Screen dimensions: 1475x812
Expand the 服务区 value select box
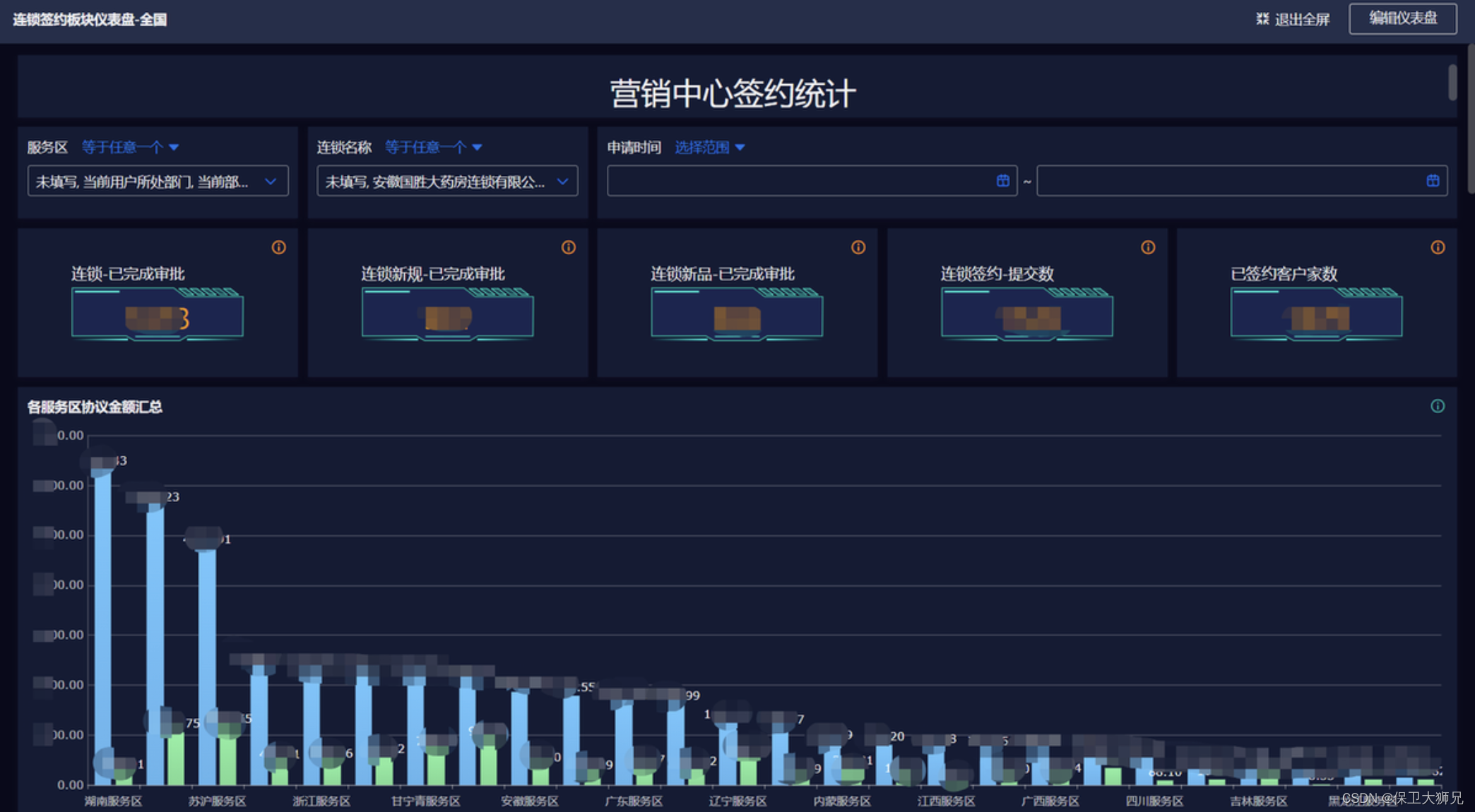158,181
